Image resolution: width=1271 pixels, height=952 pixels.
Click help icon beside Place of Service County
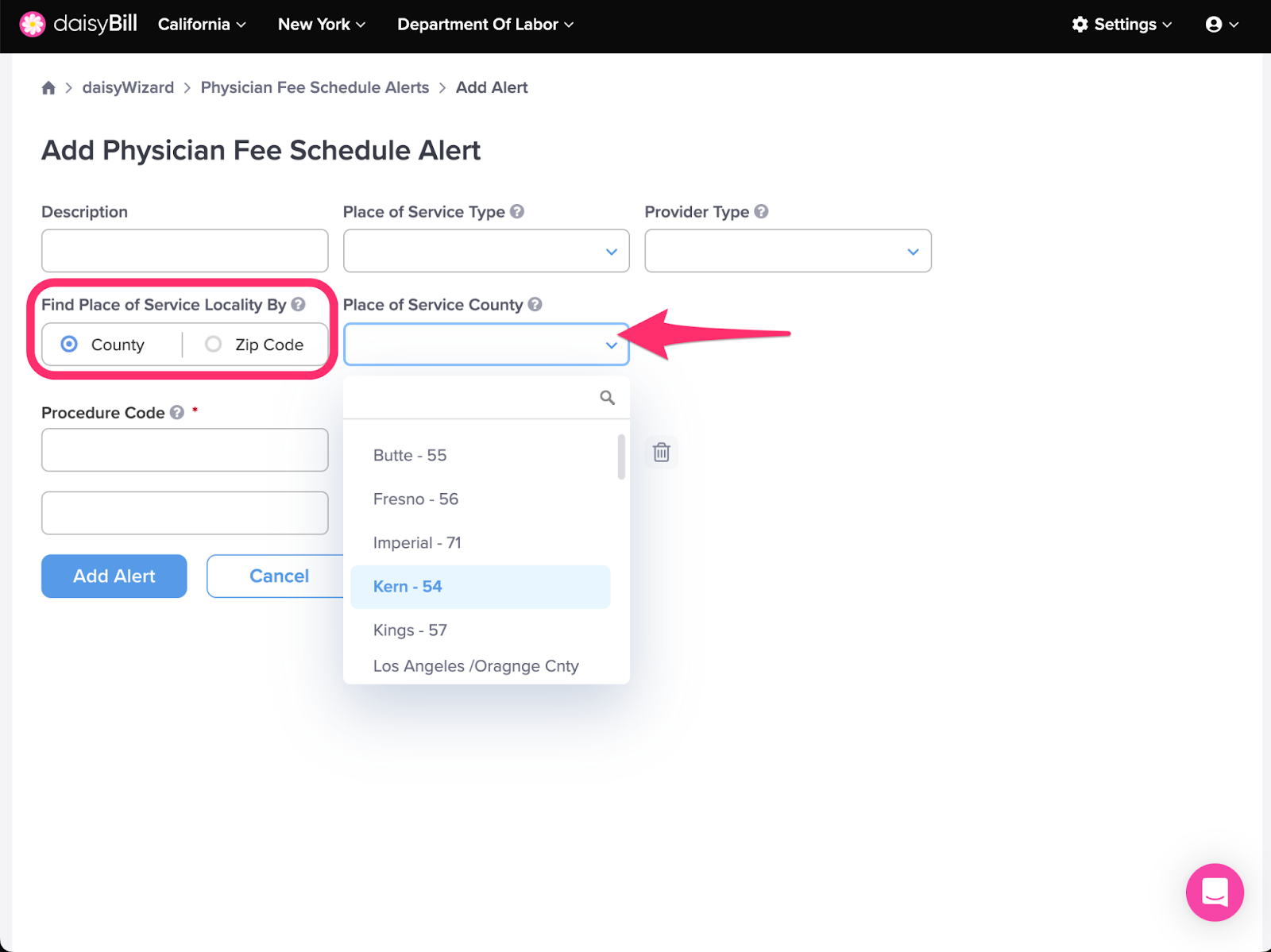[535, 304]
